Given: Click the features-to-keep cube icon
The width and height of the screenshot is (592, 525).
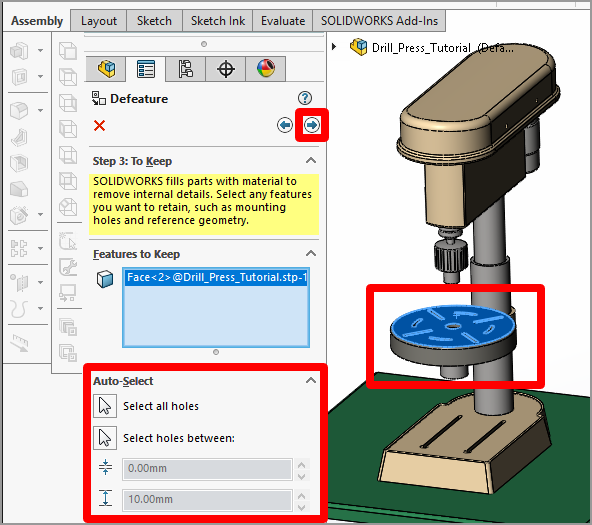Looking at the screenshot, I should click(x=105, y=279).
